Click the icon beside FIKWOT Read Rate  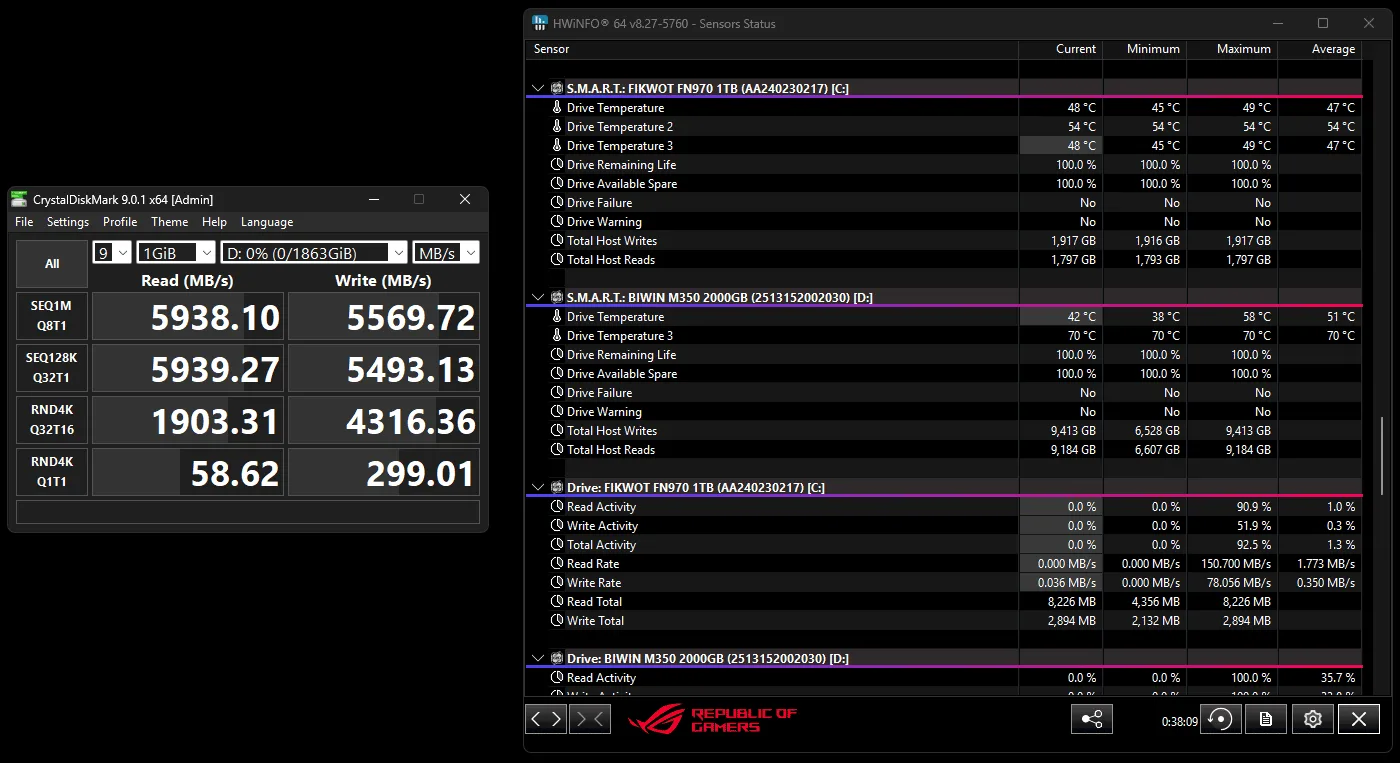point(557,564)
